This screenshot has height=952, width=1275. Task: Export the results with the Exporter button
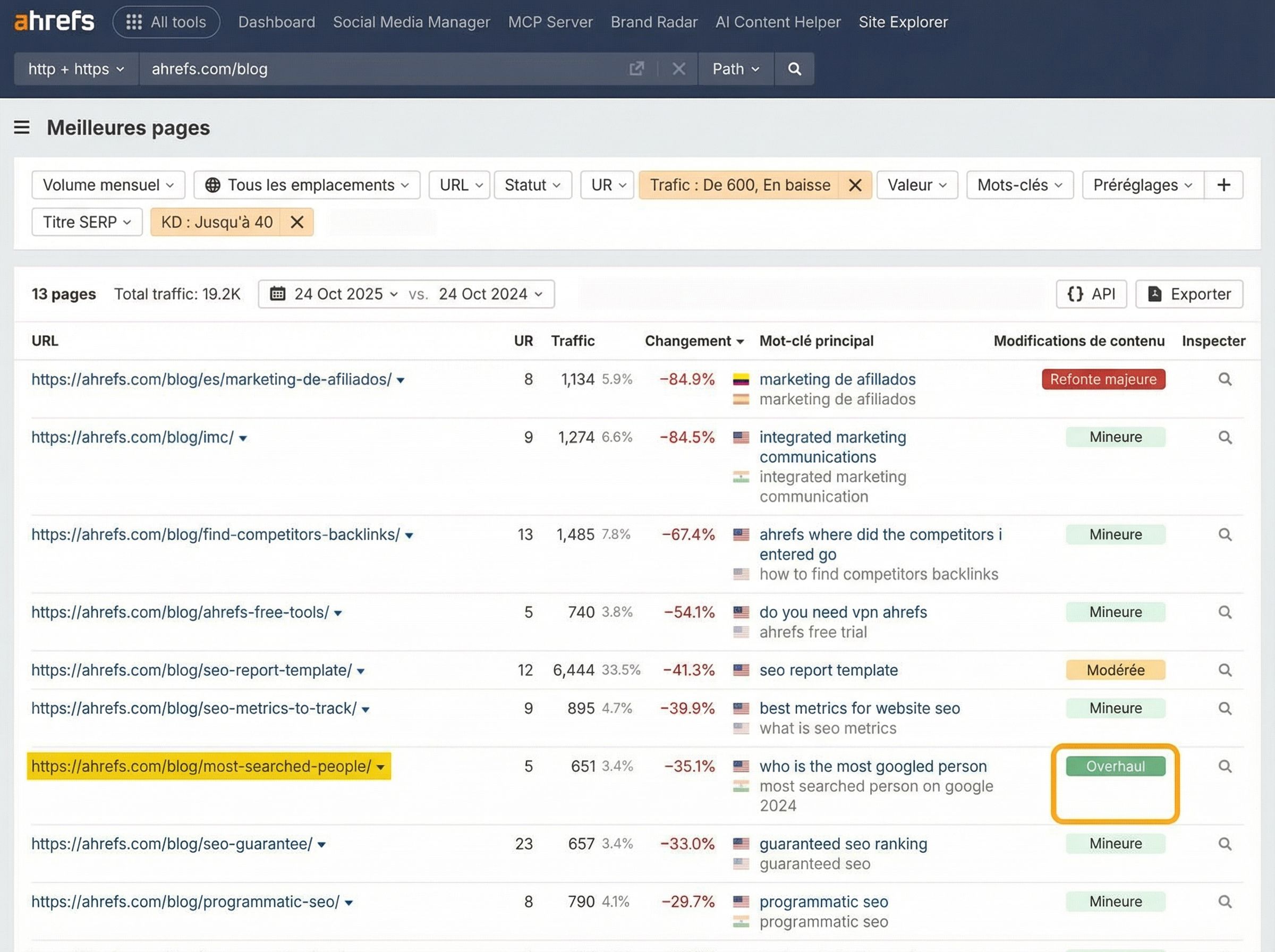coord(1188,294)
